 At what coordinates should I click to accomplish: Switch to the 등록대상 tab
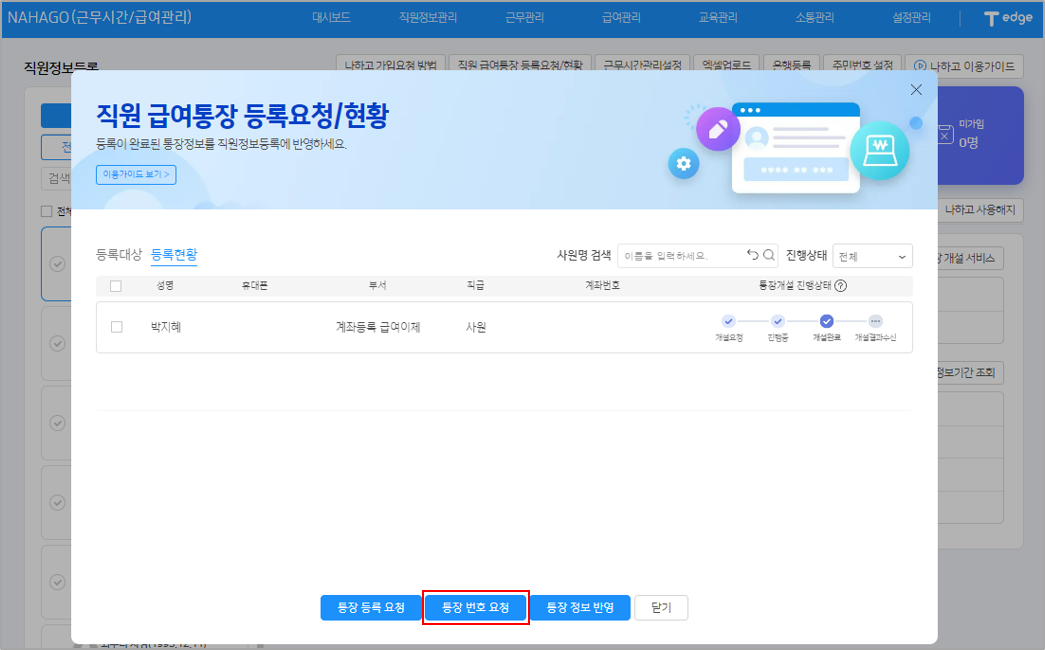pyautogui.click(x=119, y=254)
